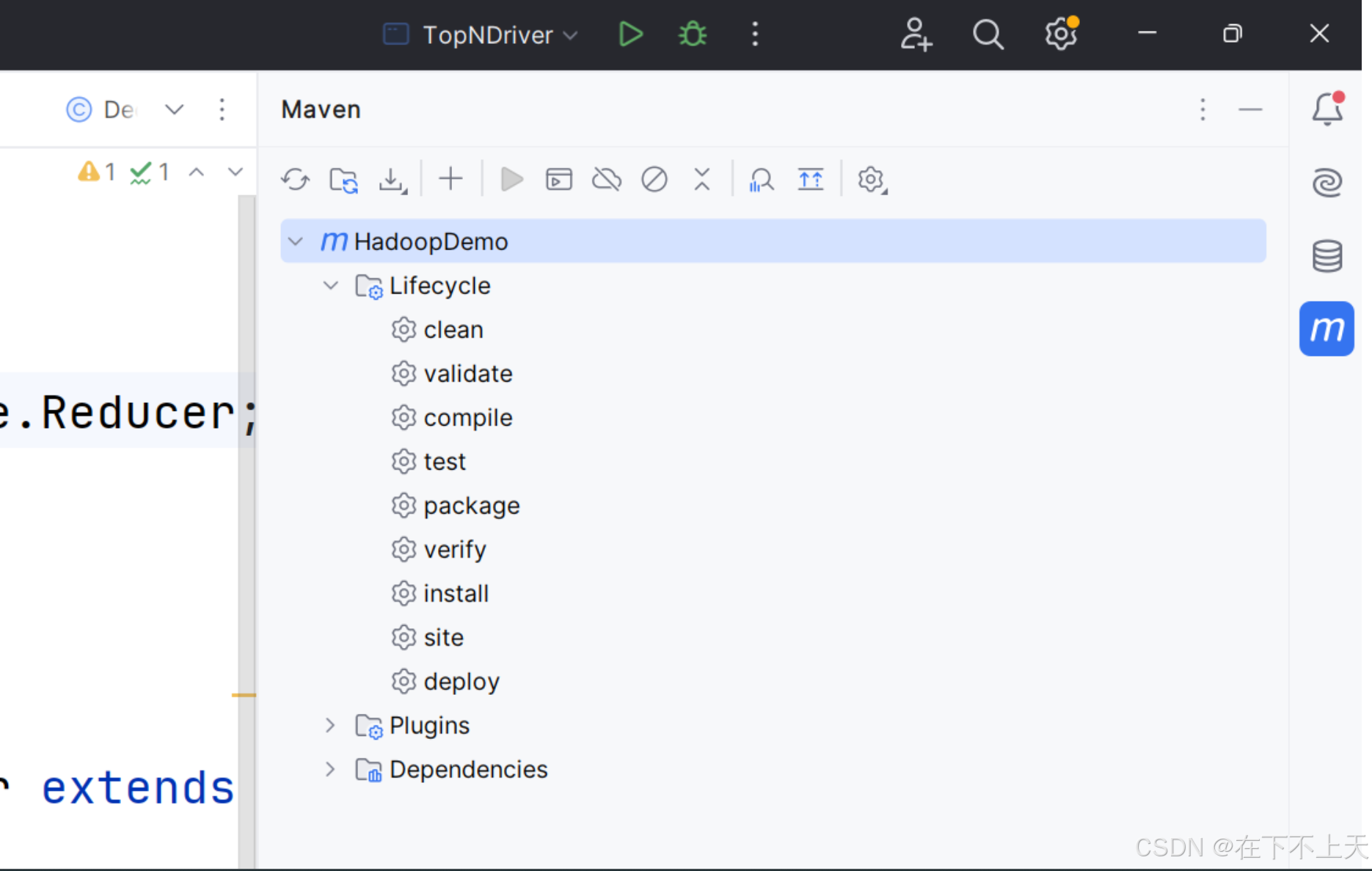Click the Maven toolbar double-arrows icon
The width and height of the screenshot is (1372, 871).
pyautogui.click(x=811, y=180)
